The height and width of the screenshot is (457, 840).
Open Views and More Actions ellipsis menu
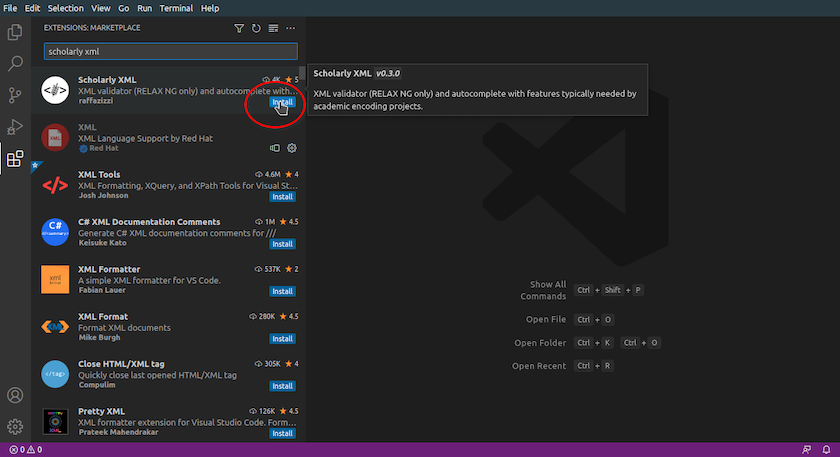pyautogui.click(x=291, y=29)
